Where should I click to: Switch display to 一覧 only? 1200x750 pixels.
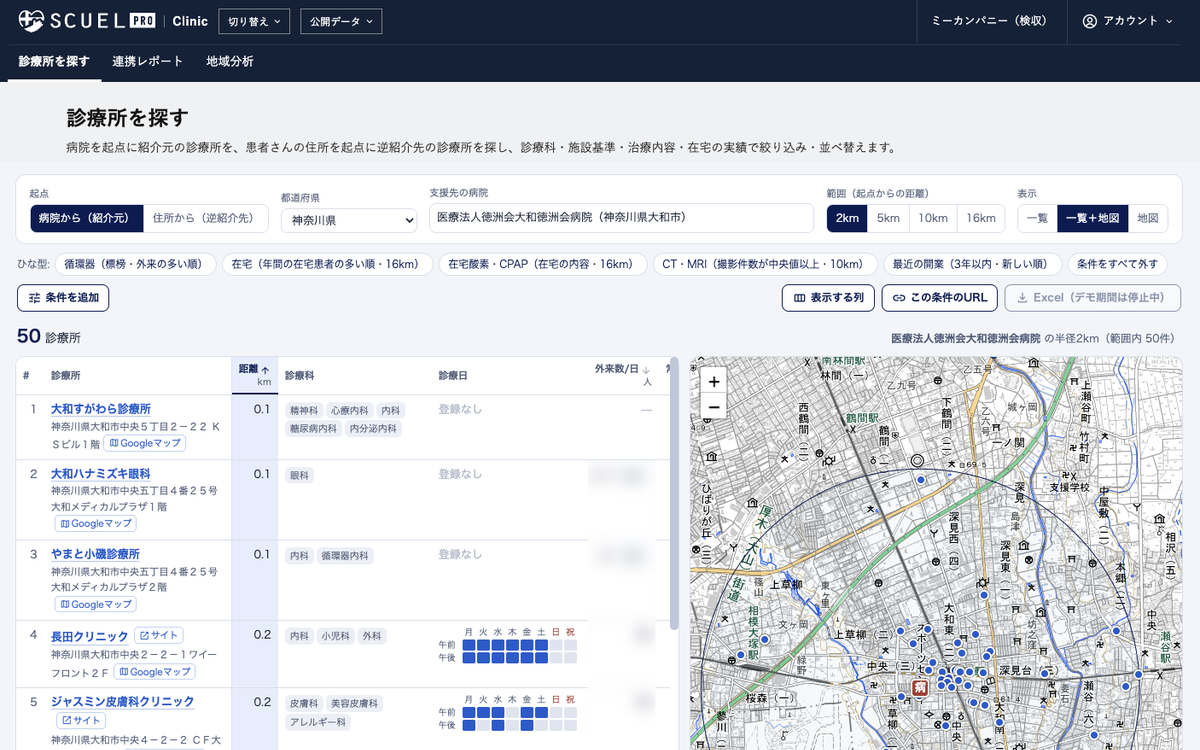pos(1037,218)
